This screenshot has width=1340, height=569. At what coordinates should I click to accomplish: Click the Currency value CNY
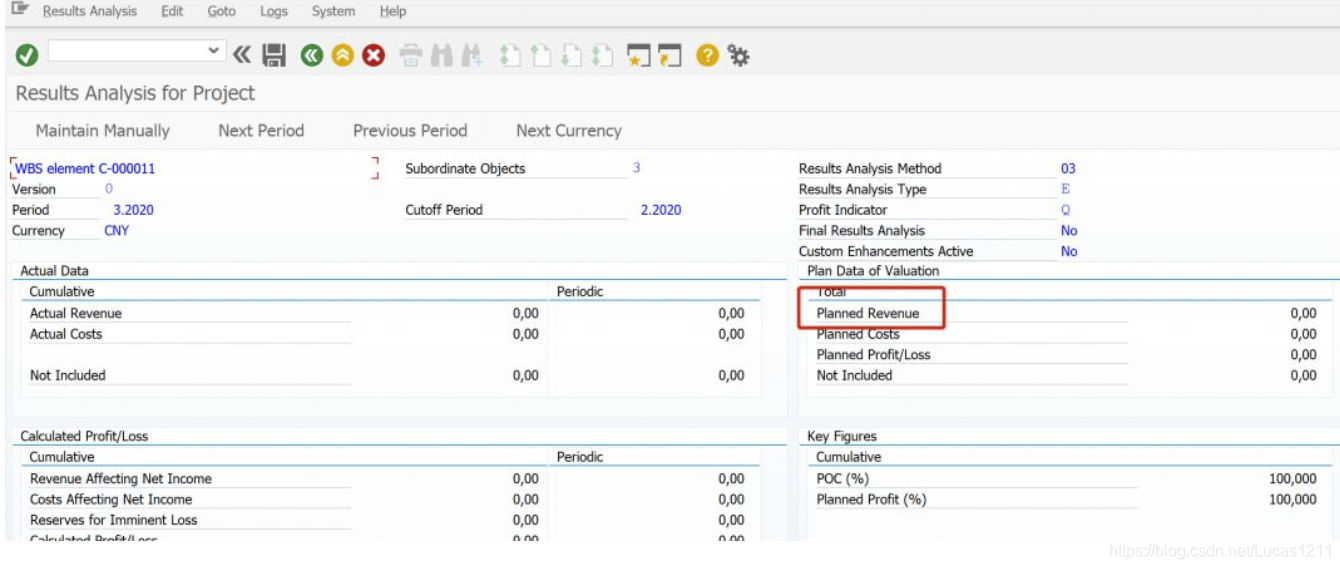click(117, 230)
